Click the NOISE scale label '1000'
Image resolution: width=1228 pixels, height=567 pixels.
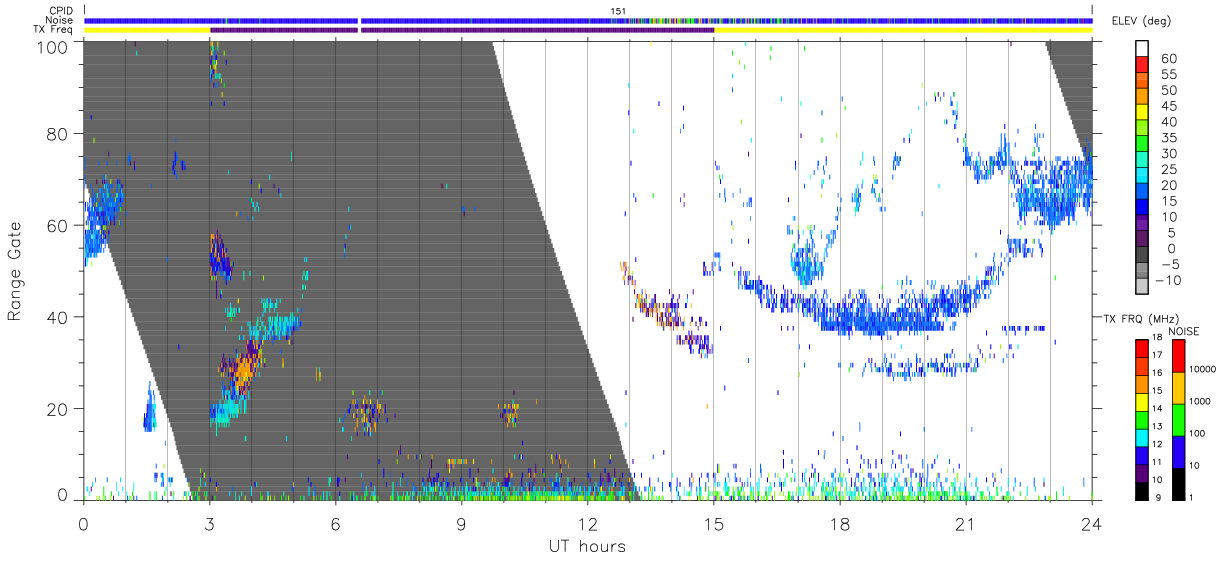click(x=1200, y=401)
